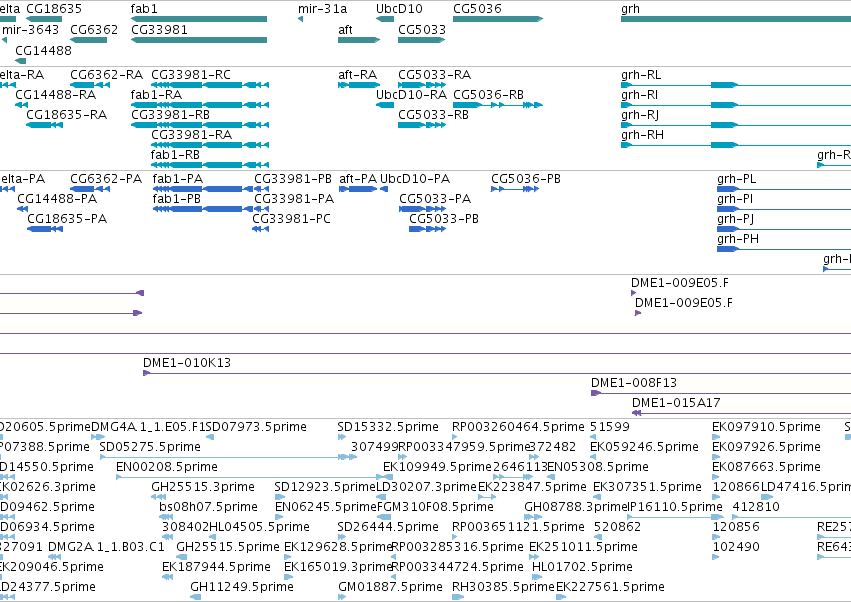The height and width of the screenshot is (602, 851).
Task: Select protein CG18635-PA
Action: [45, 229]
